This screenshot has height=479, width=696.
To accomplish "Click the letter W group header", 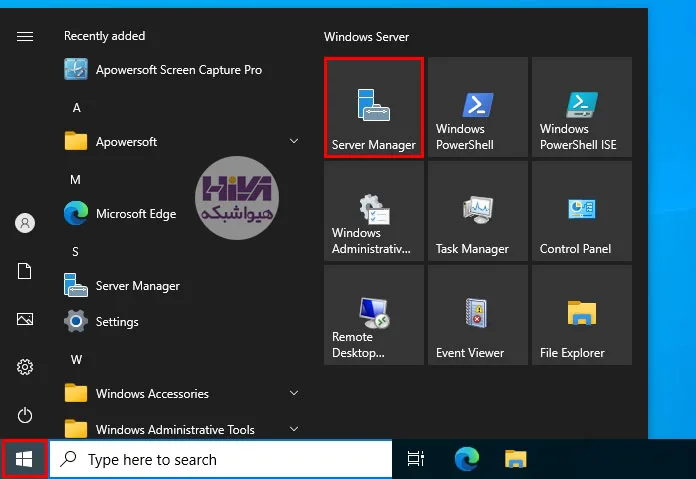I will (x=76, y=359).
